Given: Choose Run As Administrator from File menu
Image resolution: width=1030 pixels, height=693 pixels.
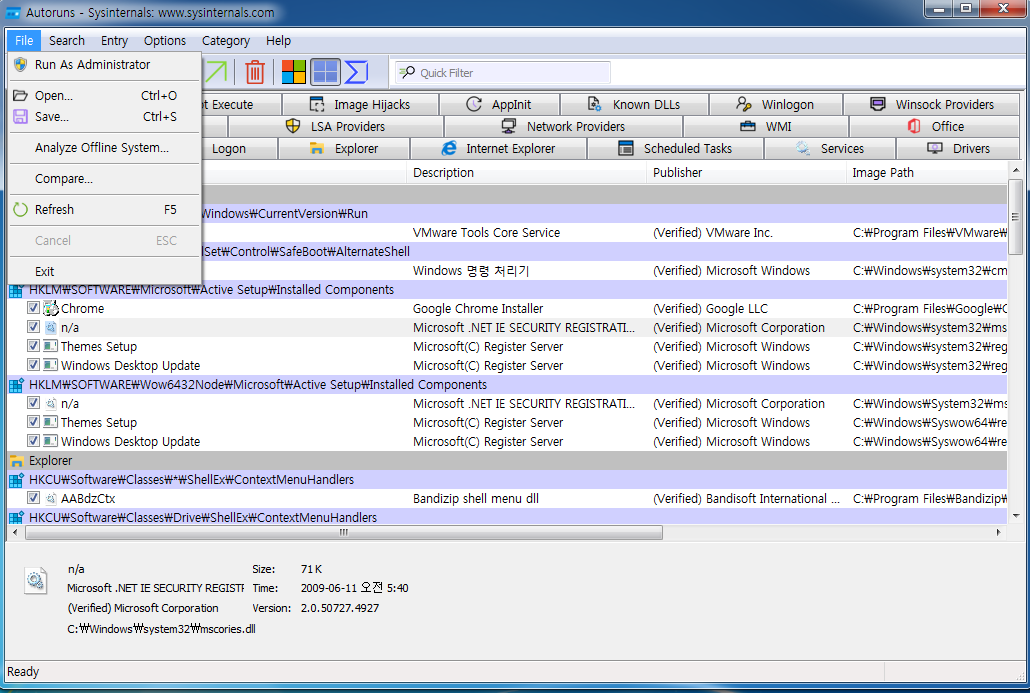Looking at the screenshot, I should coord(105,64).
